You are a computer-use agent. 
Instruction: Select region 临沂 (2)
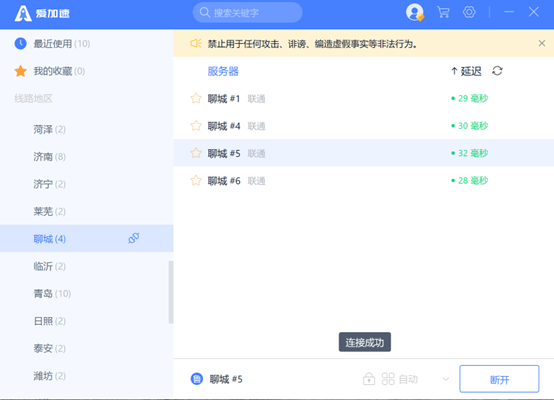tap(87, 266)
